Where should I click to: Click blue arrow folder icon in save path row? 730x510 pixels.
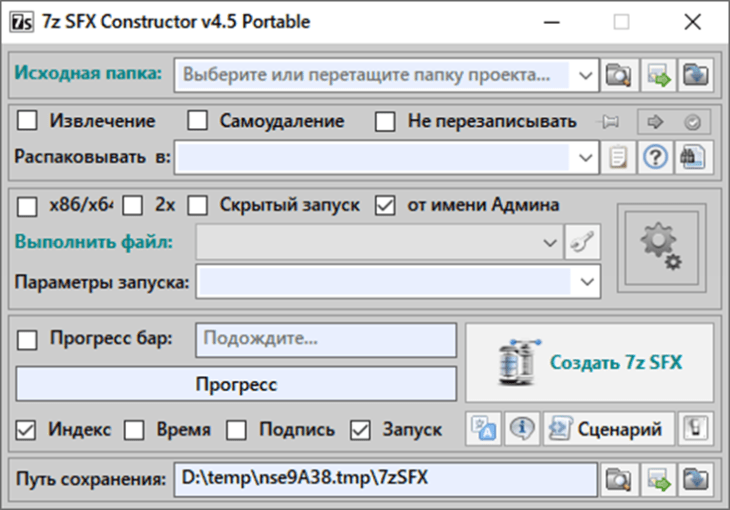coord(696,479)
